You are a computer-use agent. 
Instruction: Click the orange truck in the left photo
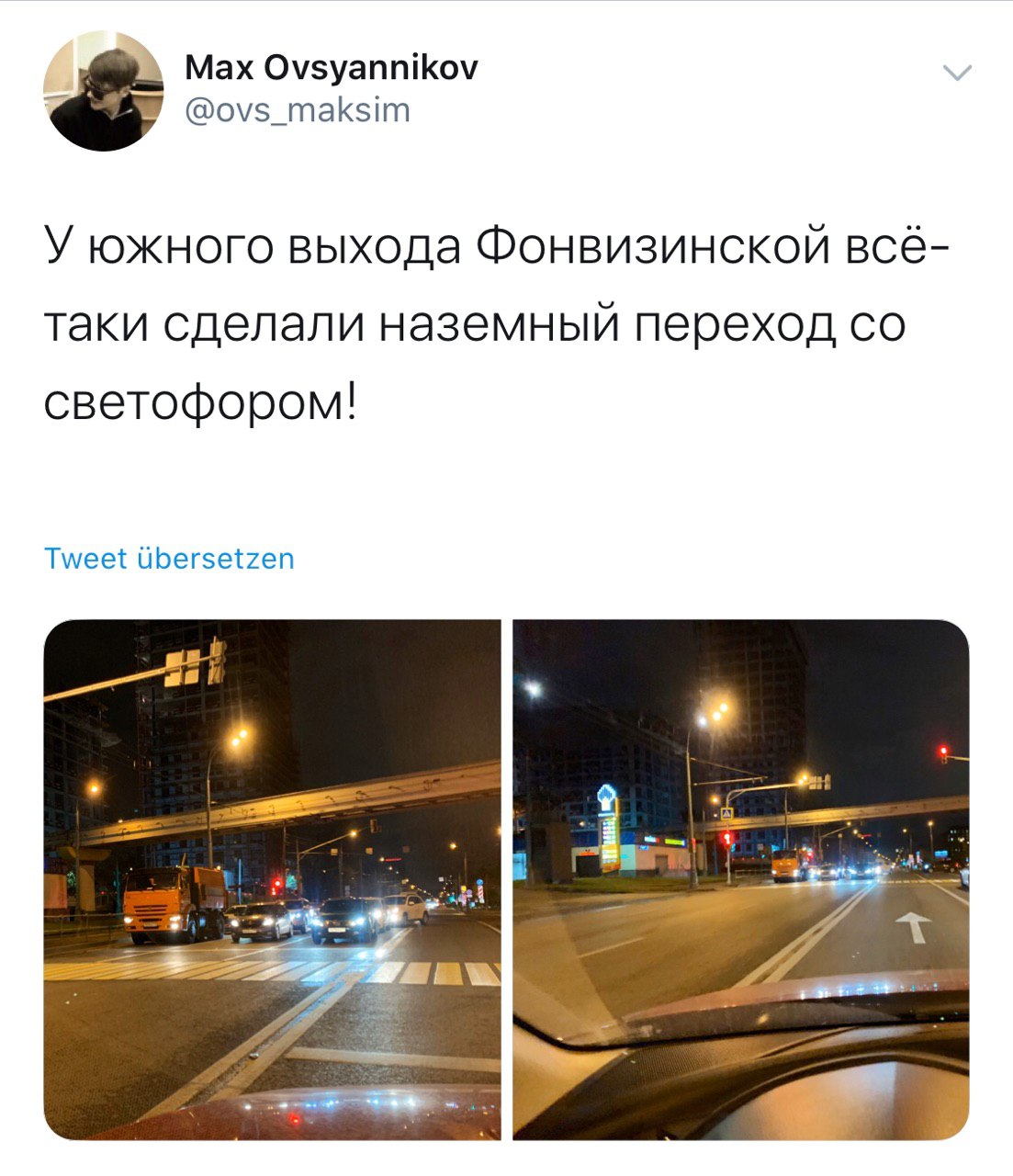[x=174, y=903]
